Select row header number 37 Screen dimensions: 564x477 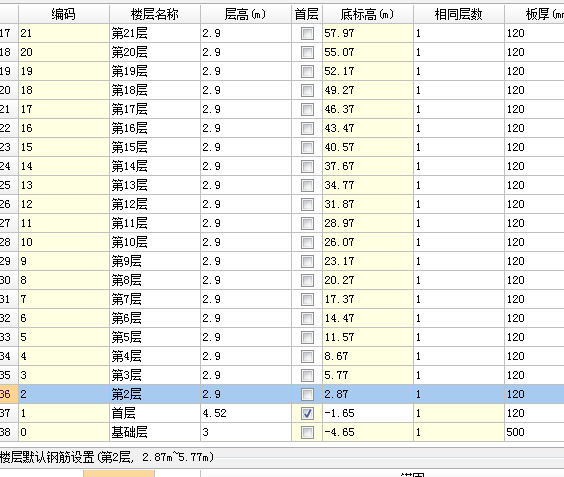click(9, 413)
